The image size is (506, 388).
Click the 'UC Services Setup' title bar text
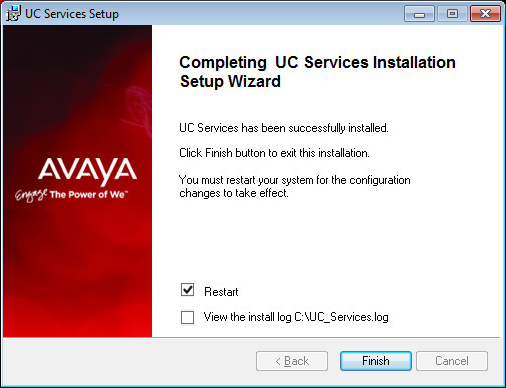[72, 14]
